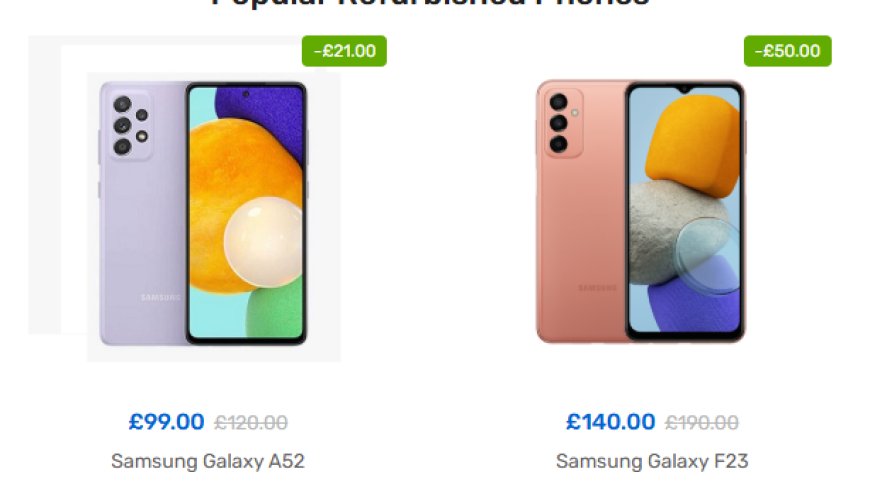Viewport: 870px width, 489px height.
Task: Select the £99.00 sale price
Action: [166, 422]
